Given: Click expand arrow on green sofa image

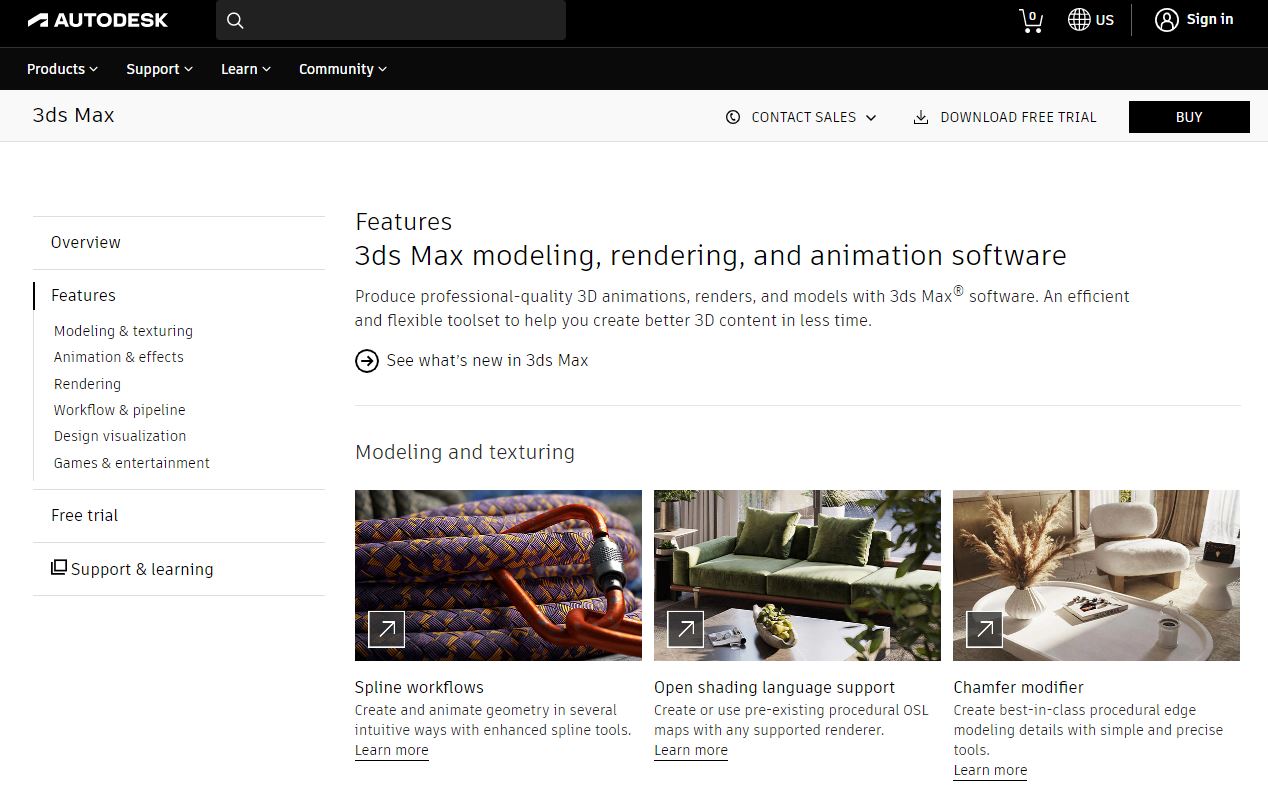Looking at the screenshot, I should (686, 629).
